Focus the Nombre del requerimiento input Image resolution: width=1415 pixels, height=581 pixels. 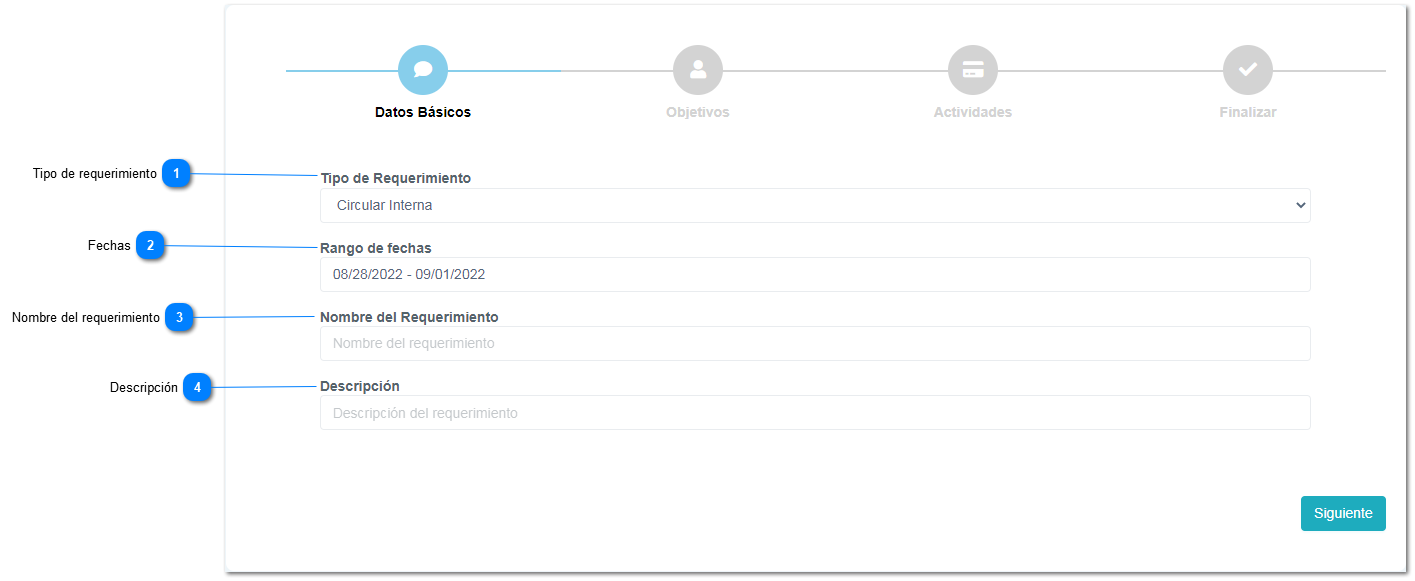(815, 343)
